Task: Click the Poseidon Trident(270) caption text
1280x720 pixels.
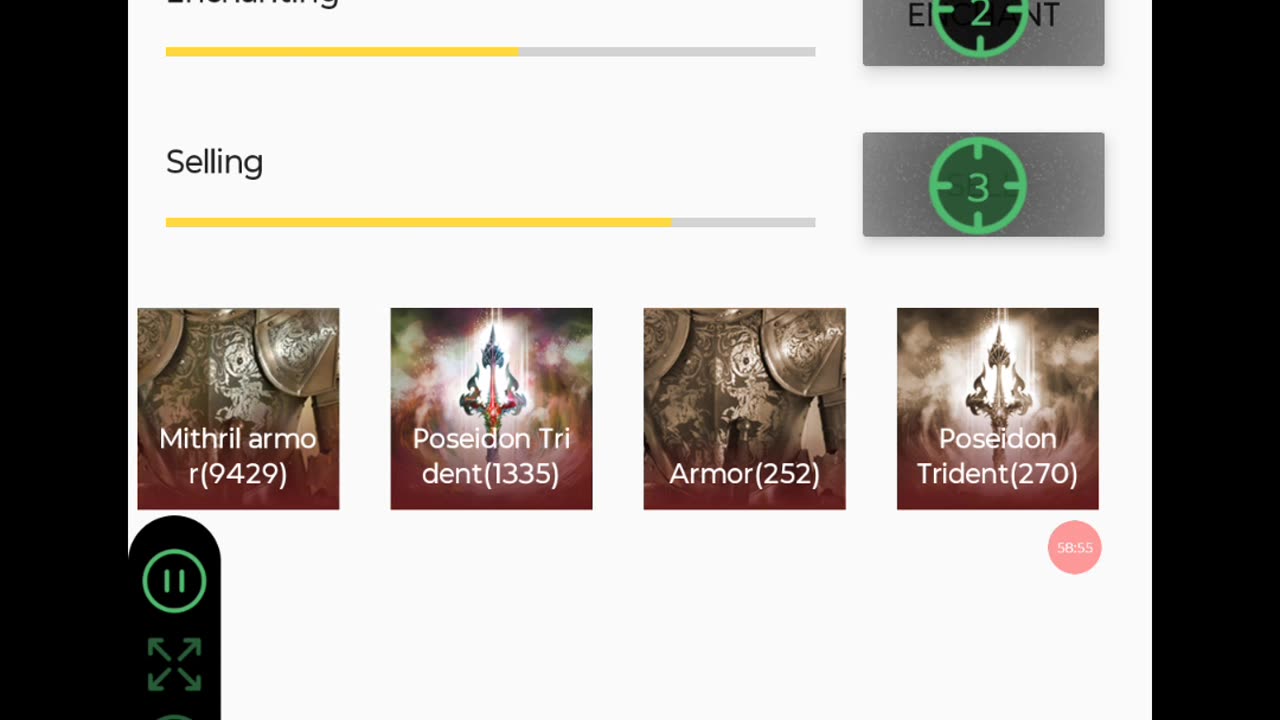Action: pos(998,456)
